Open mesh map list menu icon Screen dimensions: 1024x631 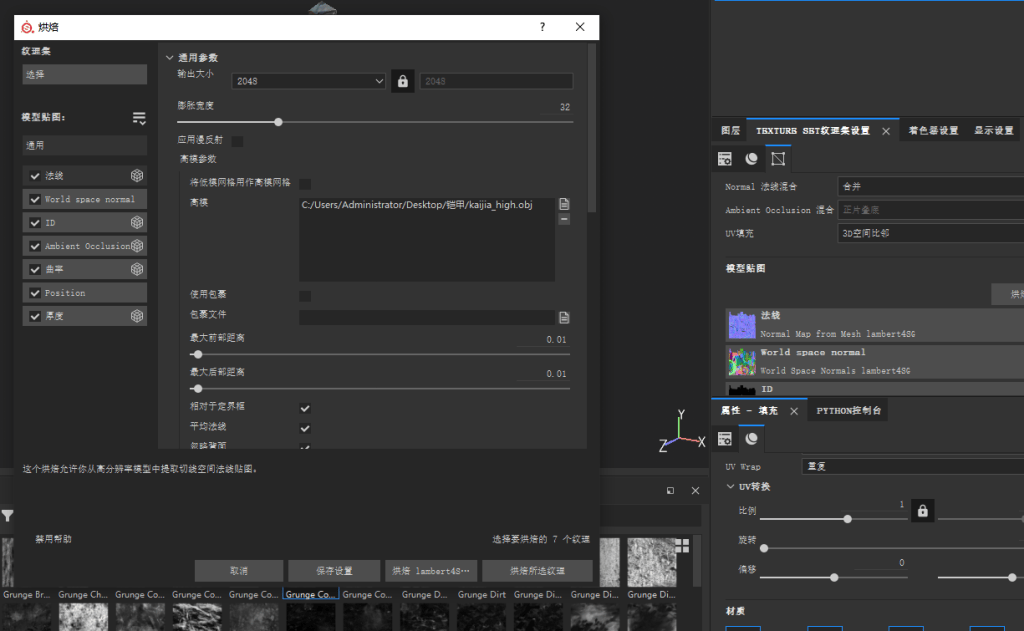[139, 118]
